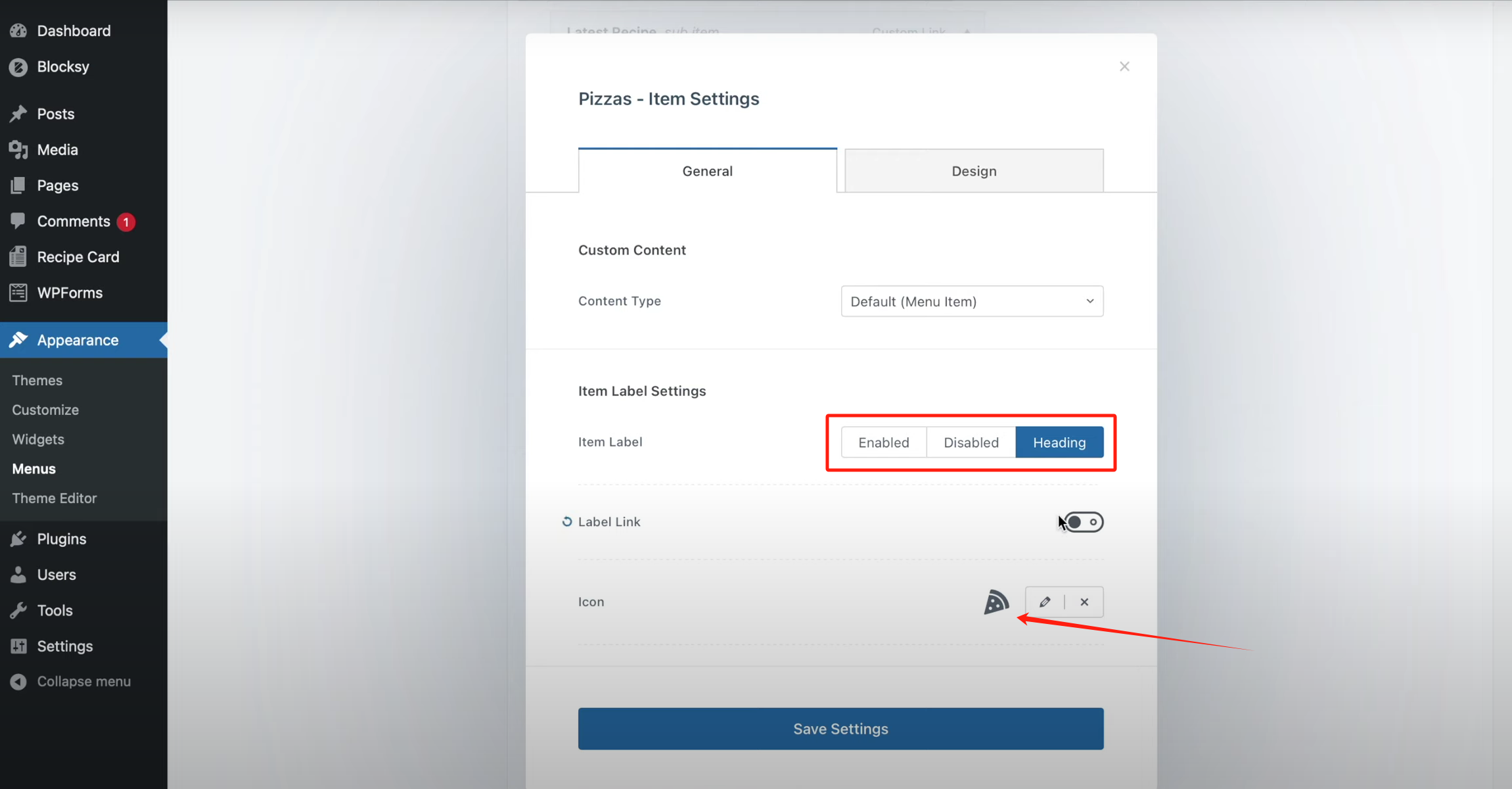Collapse the admin sidebar menu

pyautogui.click(x=83, y=681)
